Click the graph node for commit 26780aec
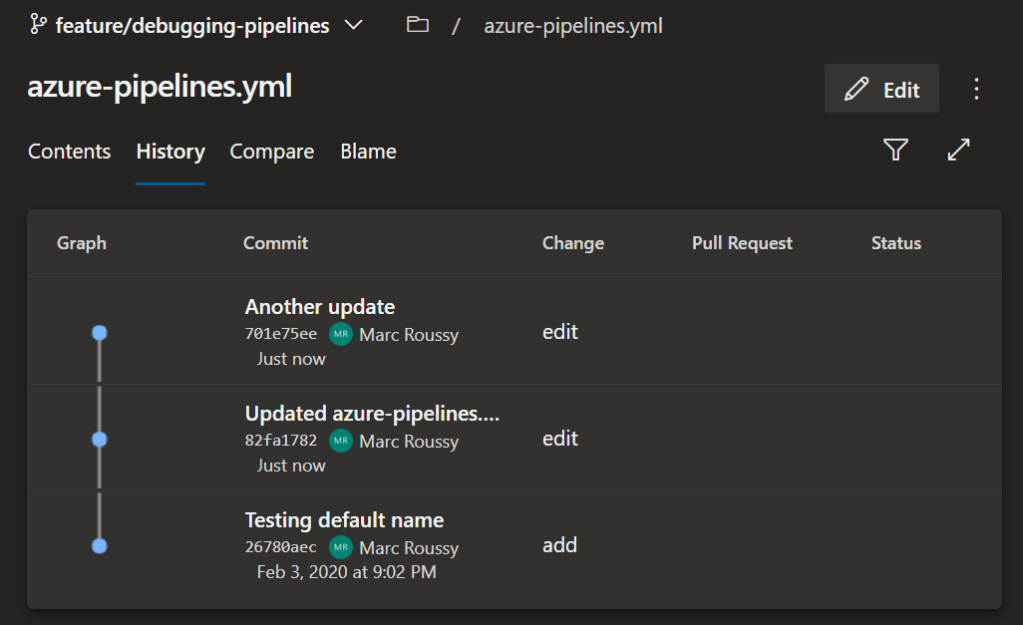 [x=99, y=546]
